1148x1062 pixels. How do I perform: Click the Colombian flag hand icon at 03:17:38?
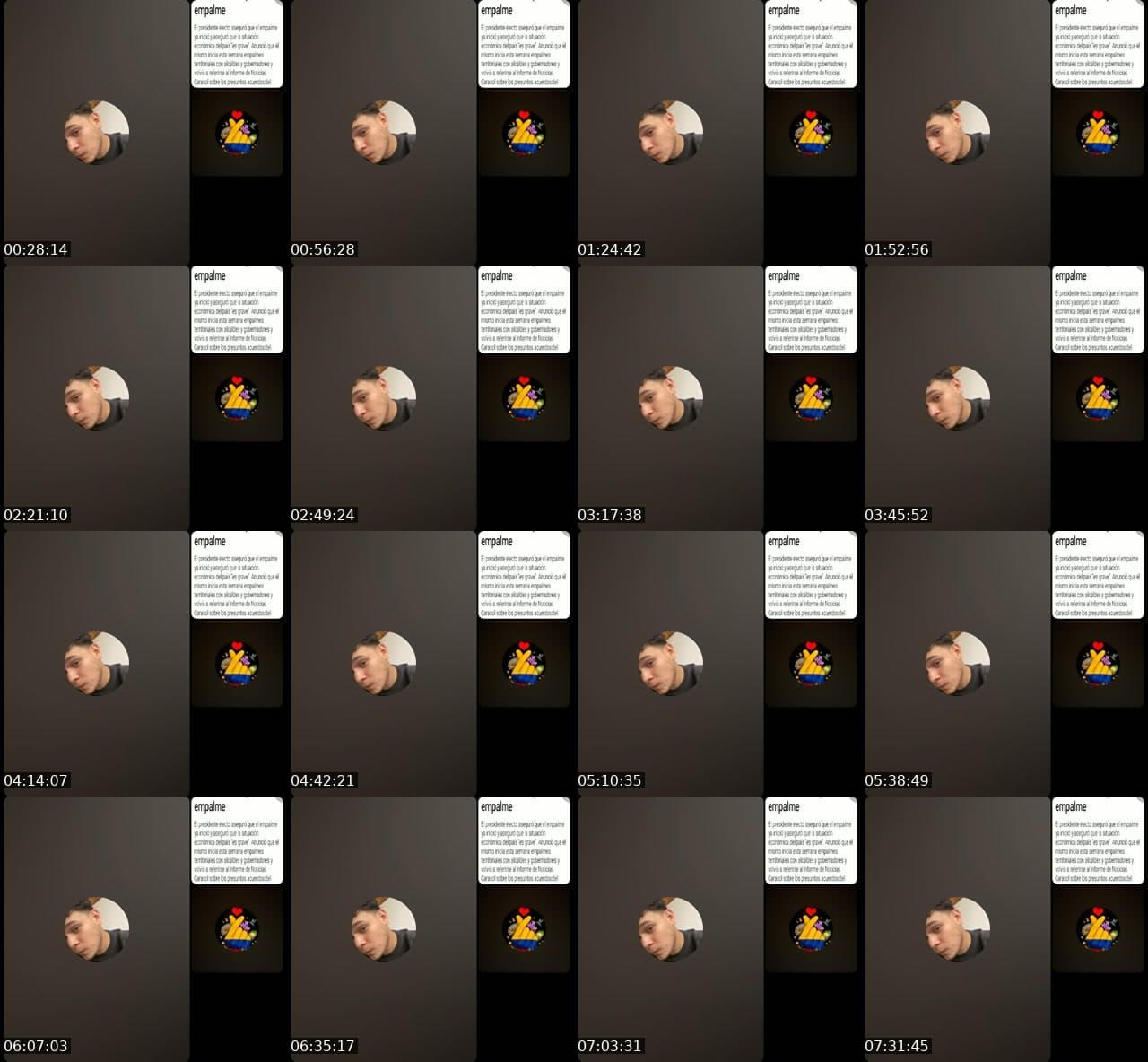pyautogui.click(x=811, y=397)
